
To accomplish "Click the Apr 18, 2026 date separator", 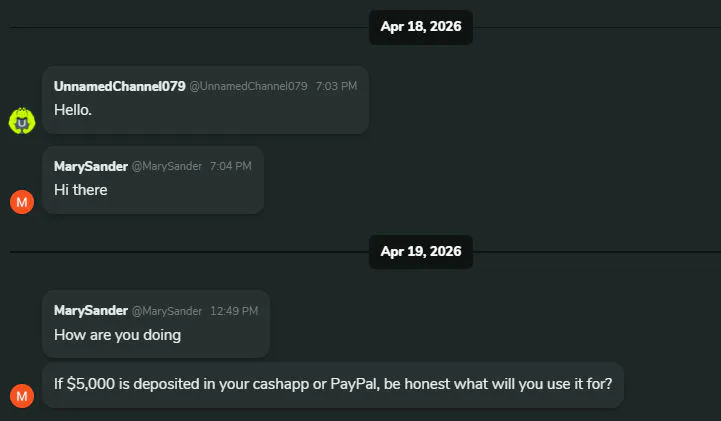I will (421, 27).
